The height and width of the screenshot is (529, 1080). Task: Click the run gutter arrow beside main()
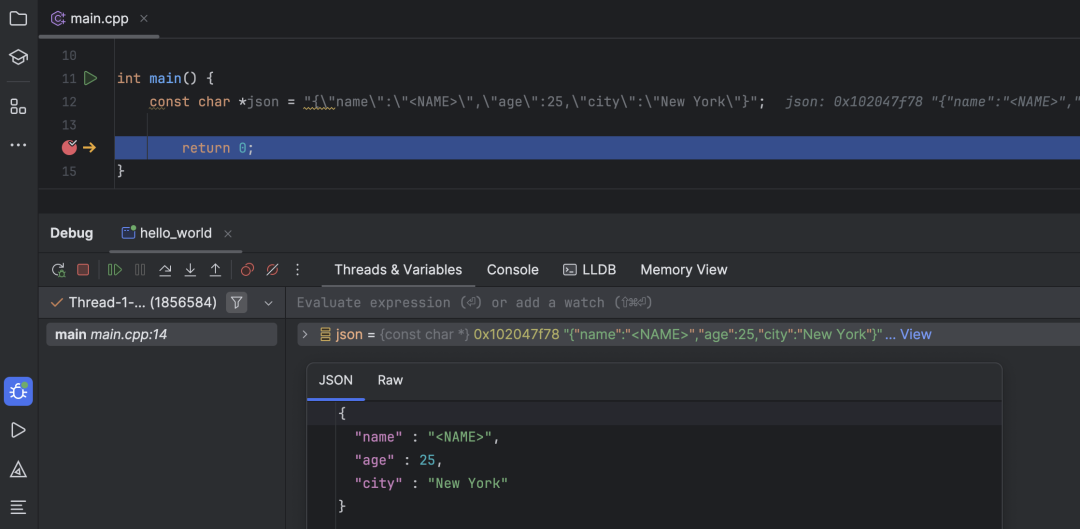pyautogui.click(x=90, y=79)
